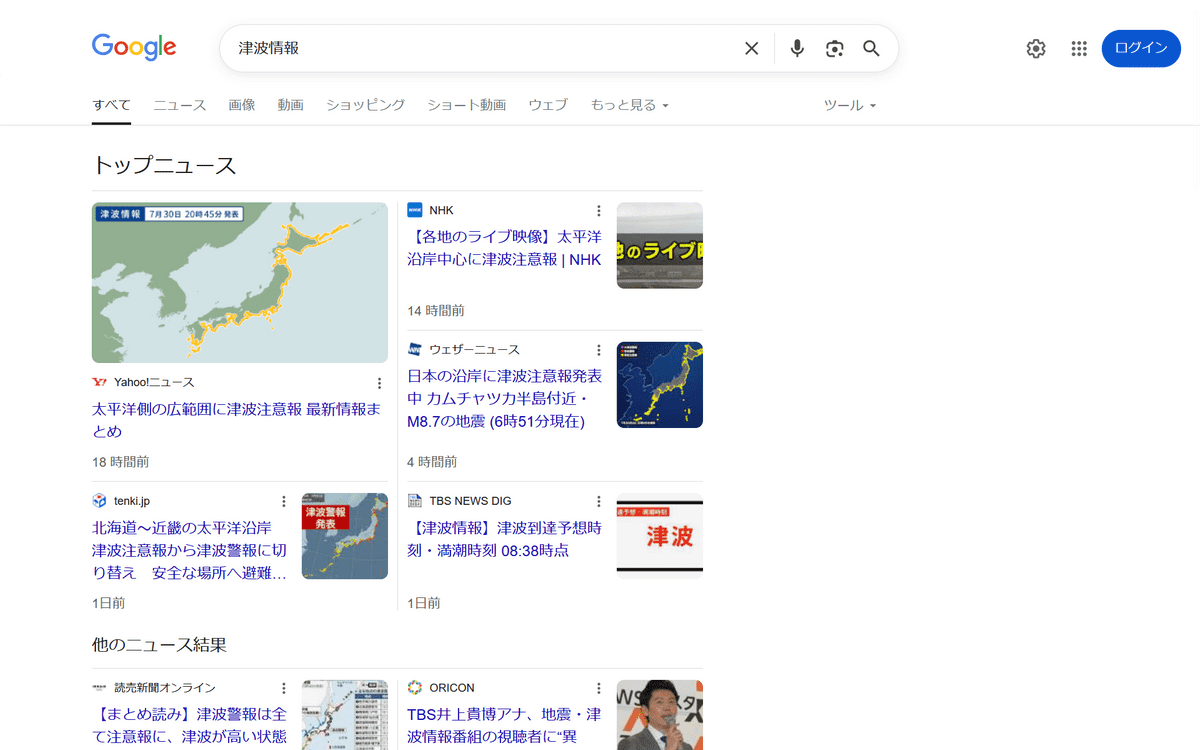Expand the もっと見る dropdown
The width and height of the screenshot is (1200, 750).
click(x=630, y=105)
